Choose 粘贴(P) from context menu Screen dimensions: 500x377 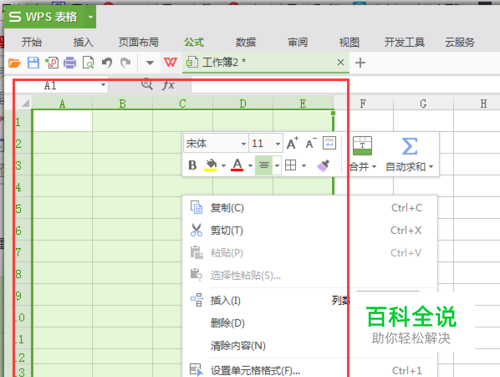coord(310,253)
